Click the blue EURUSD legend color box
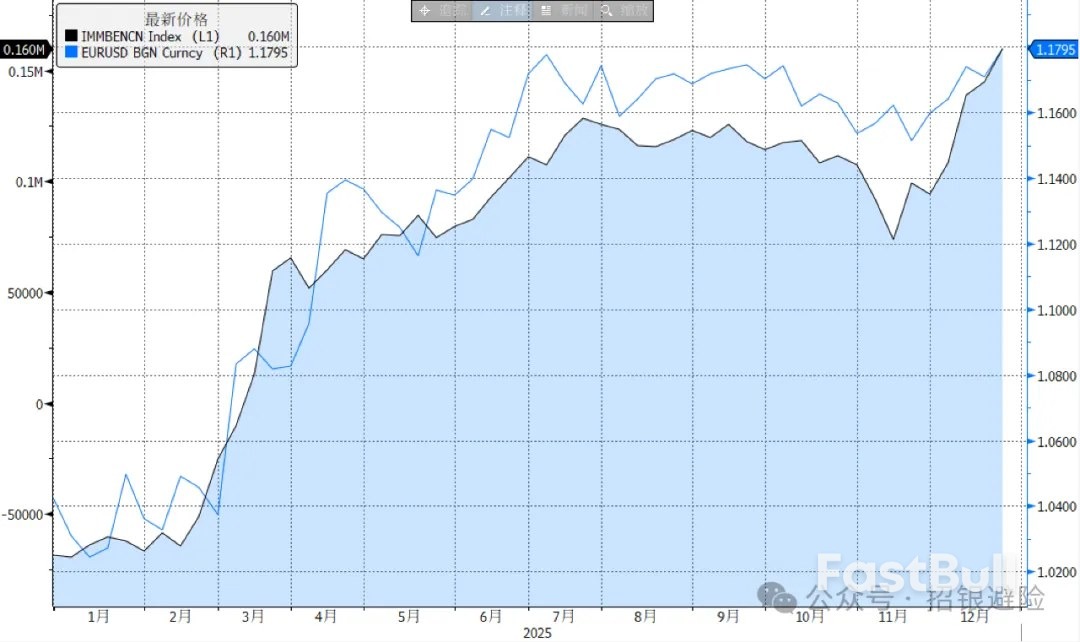The width and height of the screenshot is (1080, 642). pyautogui.click(x=70, y=52)
